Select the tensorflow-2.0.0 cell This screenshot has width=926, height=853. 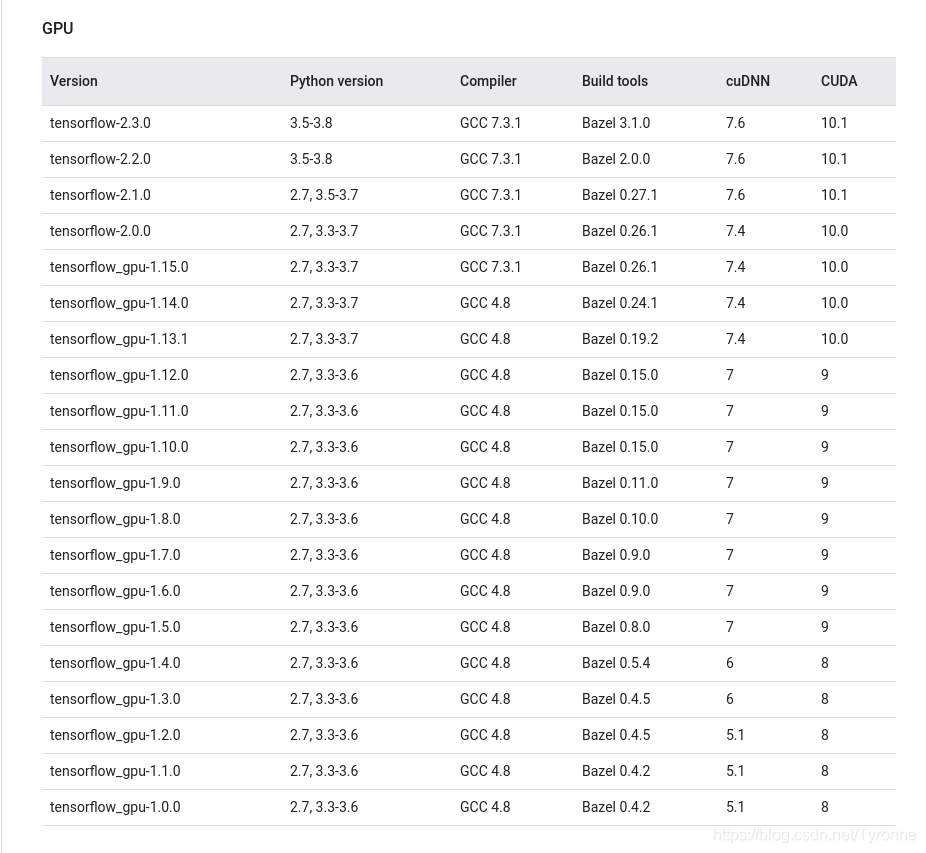click(x=100, y=231)
